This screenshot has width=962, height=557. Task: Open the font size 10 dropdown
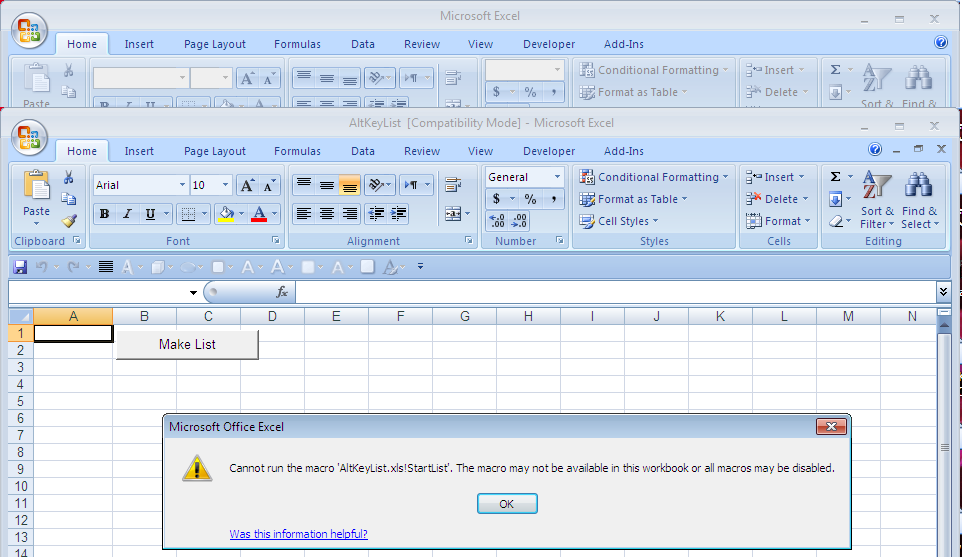[225, 185]
